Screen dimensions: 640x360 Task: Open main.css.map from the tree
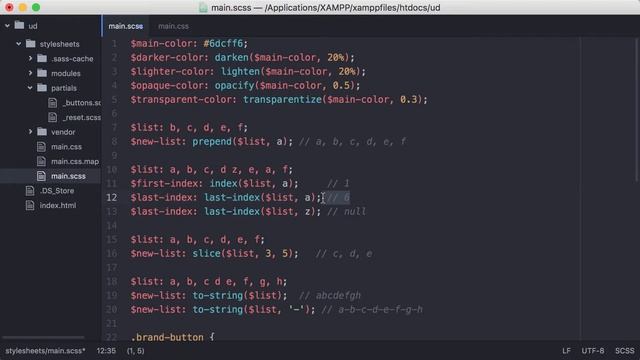pyautogui.click(x=75, y=162)
